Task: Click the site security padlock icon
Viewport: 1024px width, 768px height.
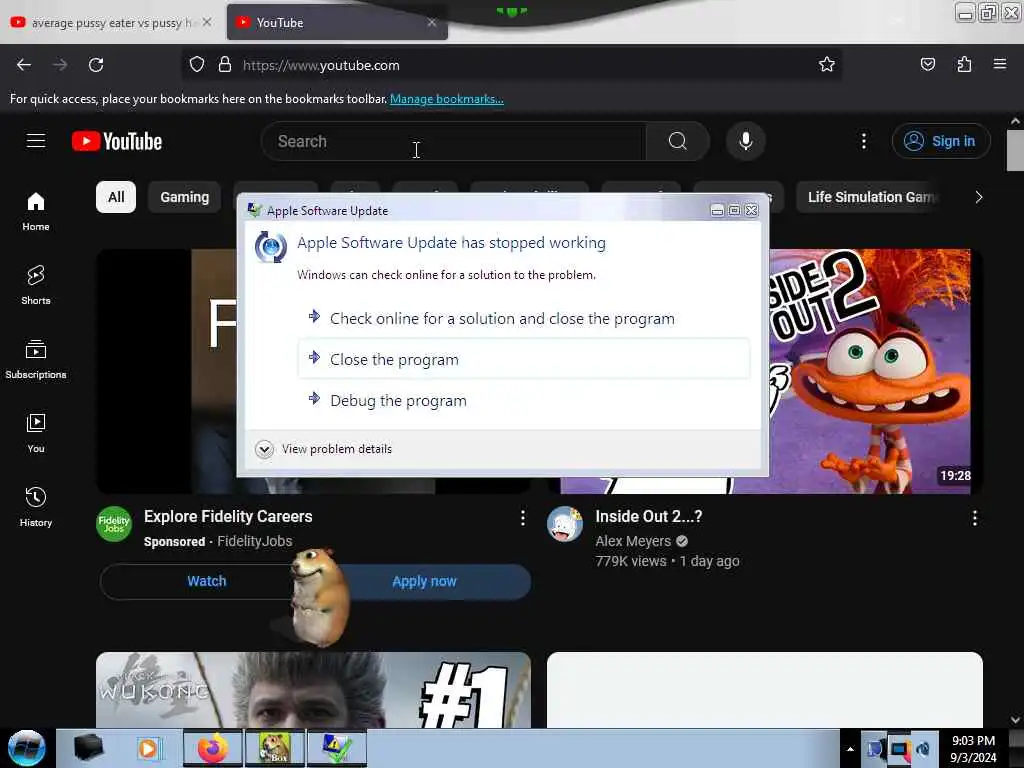Action: [x=225, y=64]
